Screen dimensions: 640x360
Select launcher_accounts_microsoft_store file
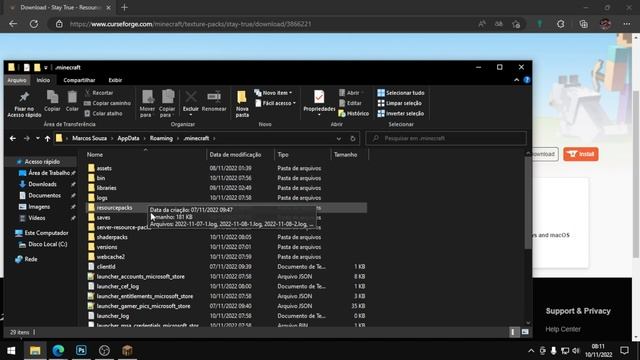pos(140,277)
